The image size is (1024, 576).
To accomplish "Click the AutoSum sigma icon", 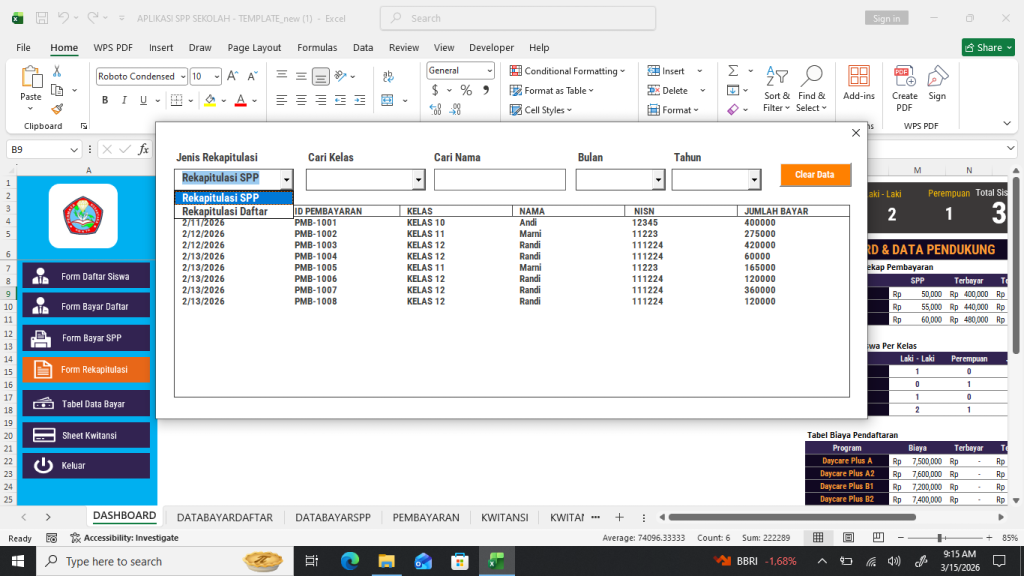I will click(x=733, y=71).
